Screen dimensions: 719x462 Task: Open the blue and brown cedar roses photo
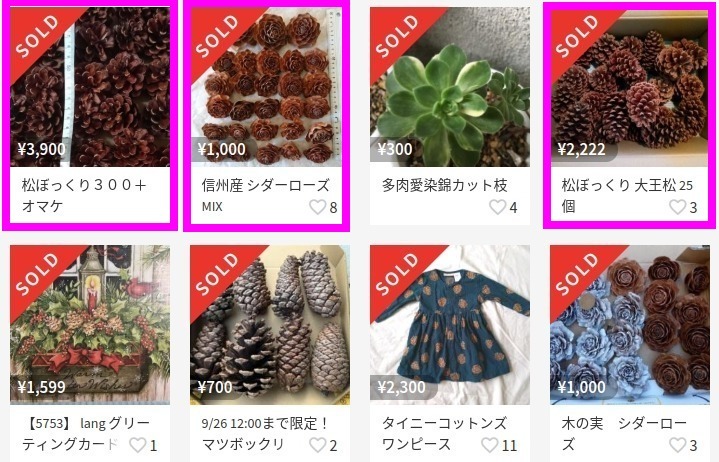[630, 325]
